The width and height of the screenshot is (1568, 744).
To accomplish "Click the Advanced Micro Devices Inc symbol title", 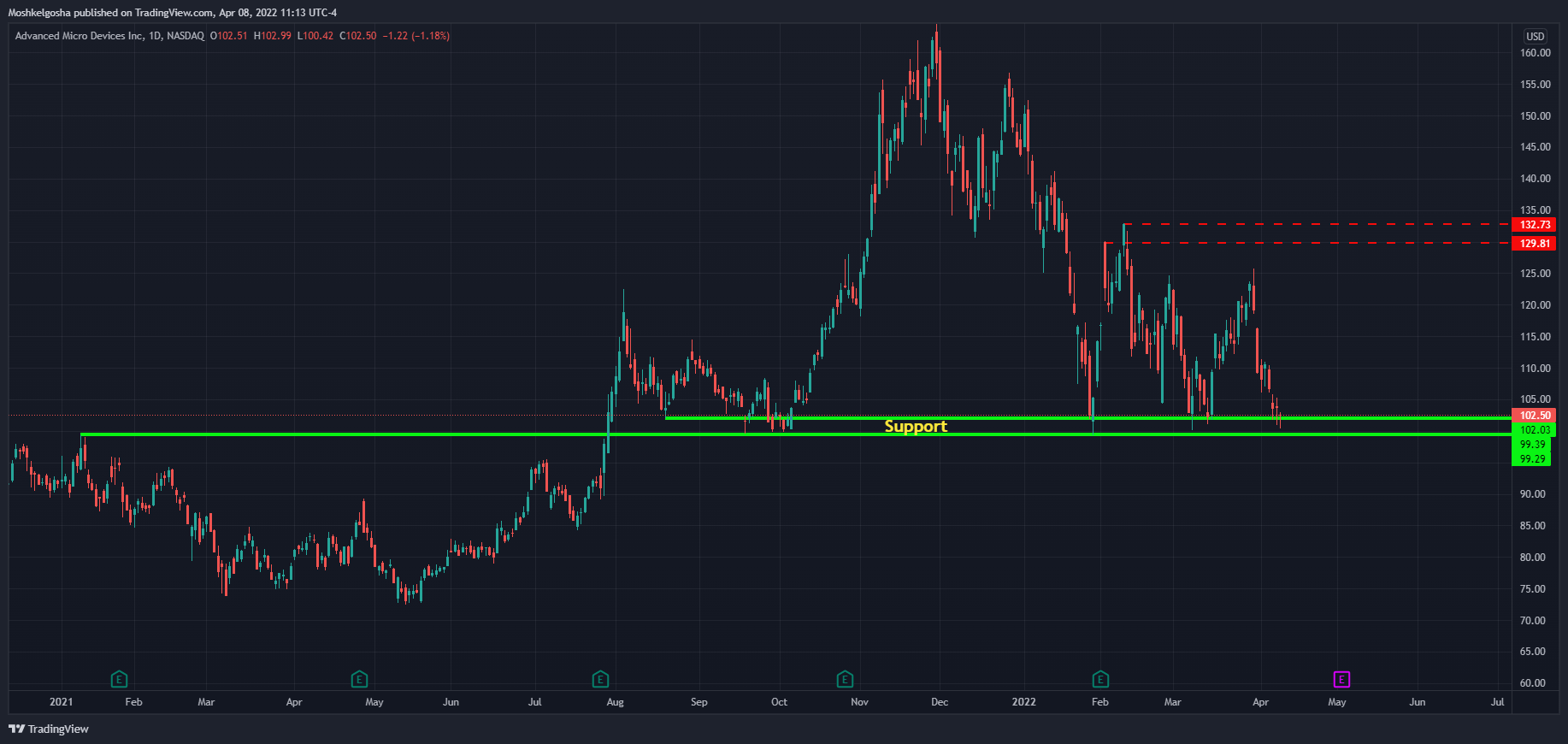I will tap(80, 36).
